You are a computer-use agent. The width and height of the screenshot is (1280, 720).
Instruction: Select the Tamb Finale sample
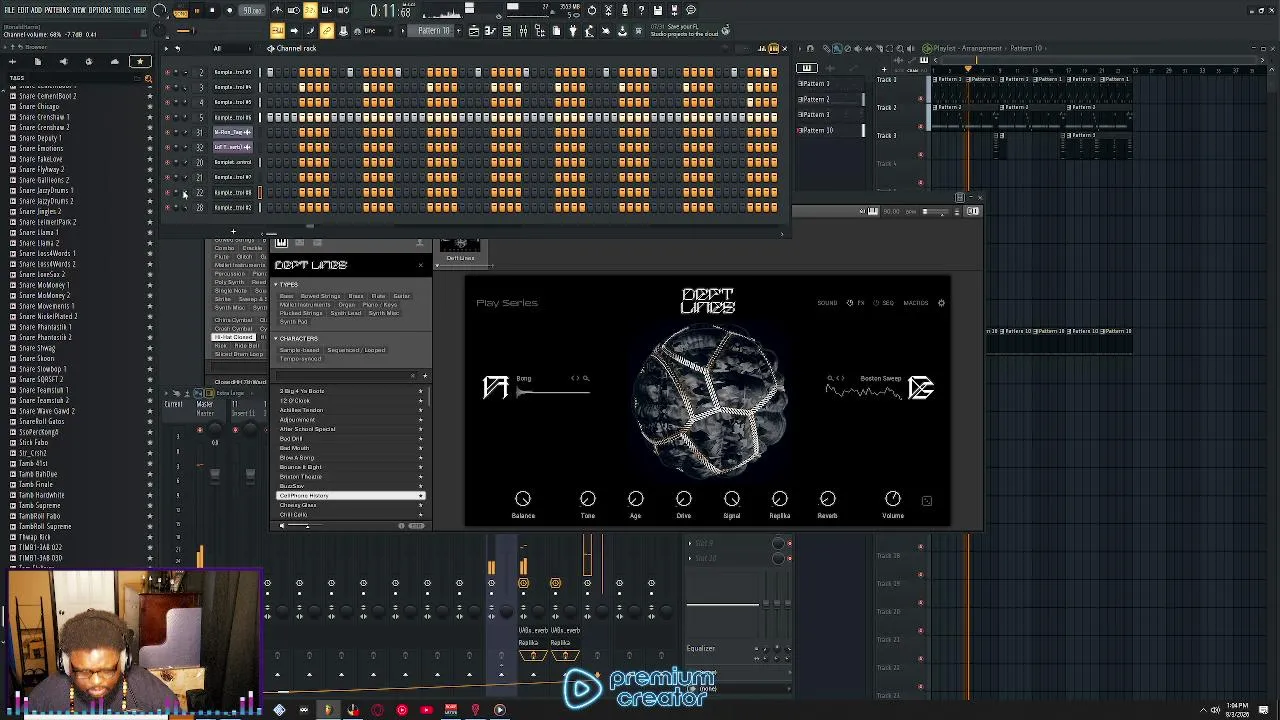[x=36, y=485]
